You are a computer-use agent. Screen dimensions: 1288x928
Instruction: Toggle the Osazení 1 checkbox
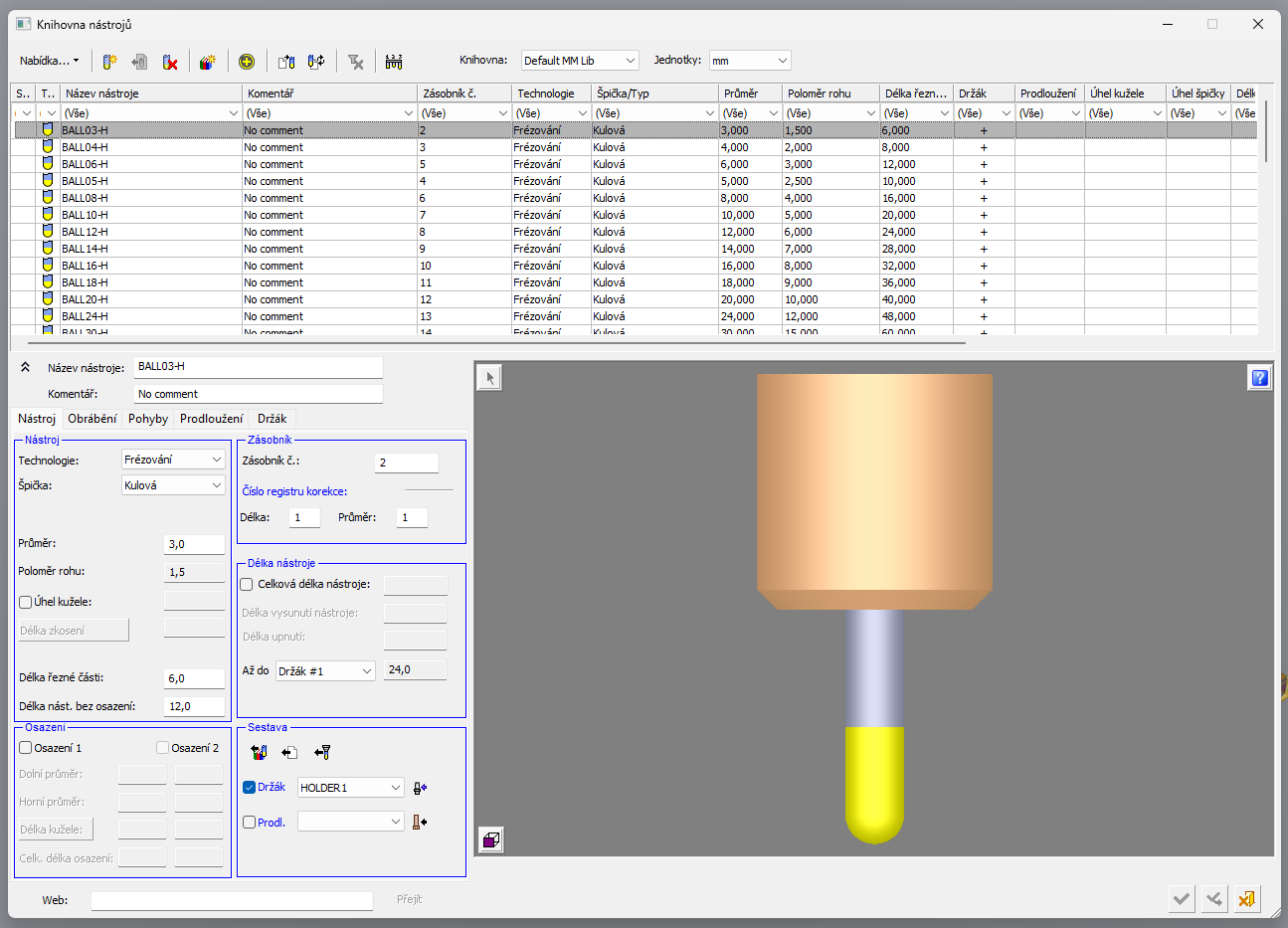point(26,748)
